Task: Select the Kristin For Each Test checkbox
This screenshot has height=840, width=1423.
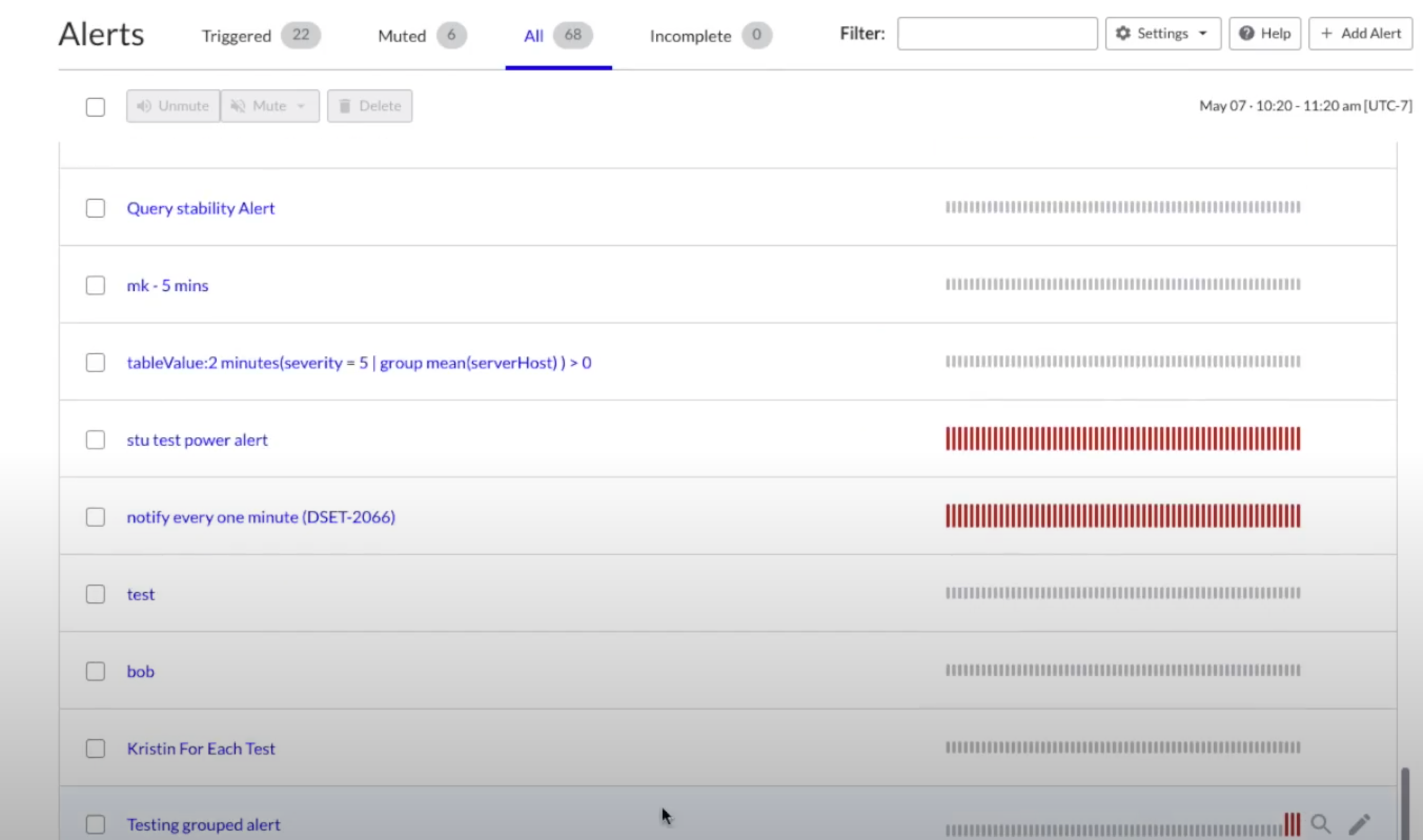Action: click(95, 749)
